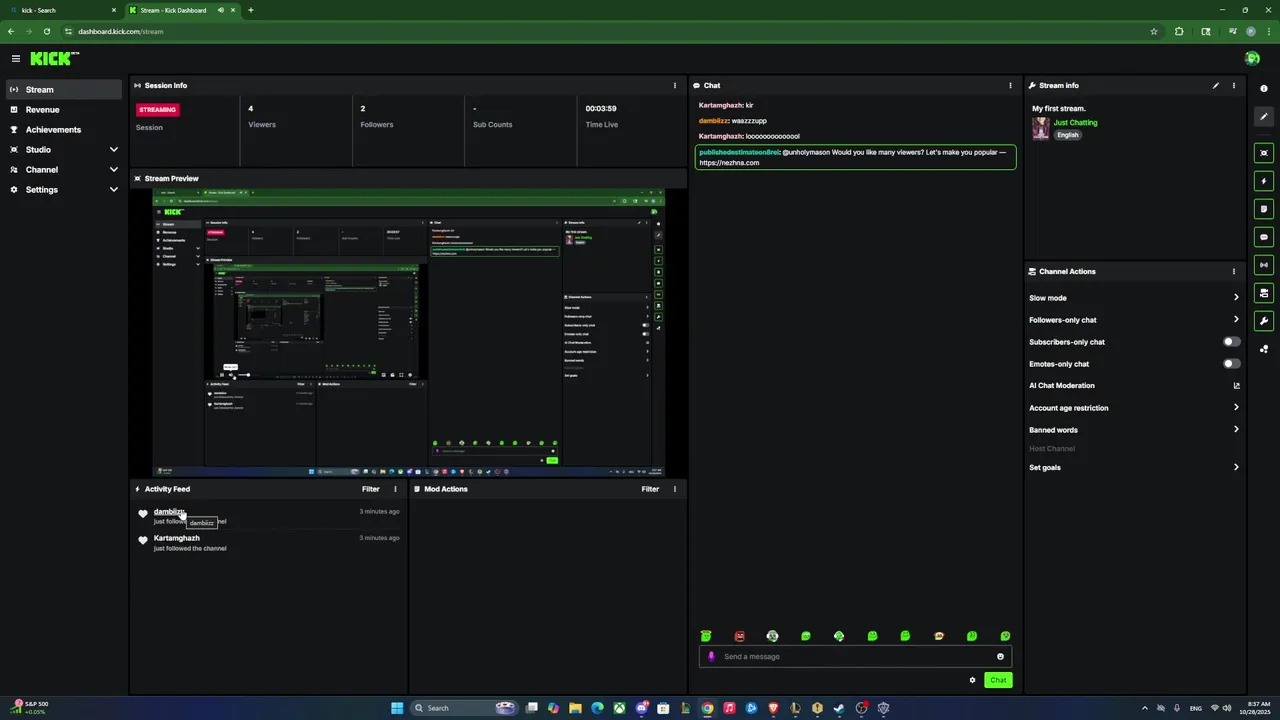1280x720 pixels.
Task: Click the purple microphone icon in the chat input
Action: click(712, 657)
